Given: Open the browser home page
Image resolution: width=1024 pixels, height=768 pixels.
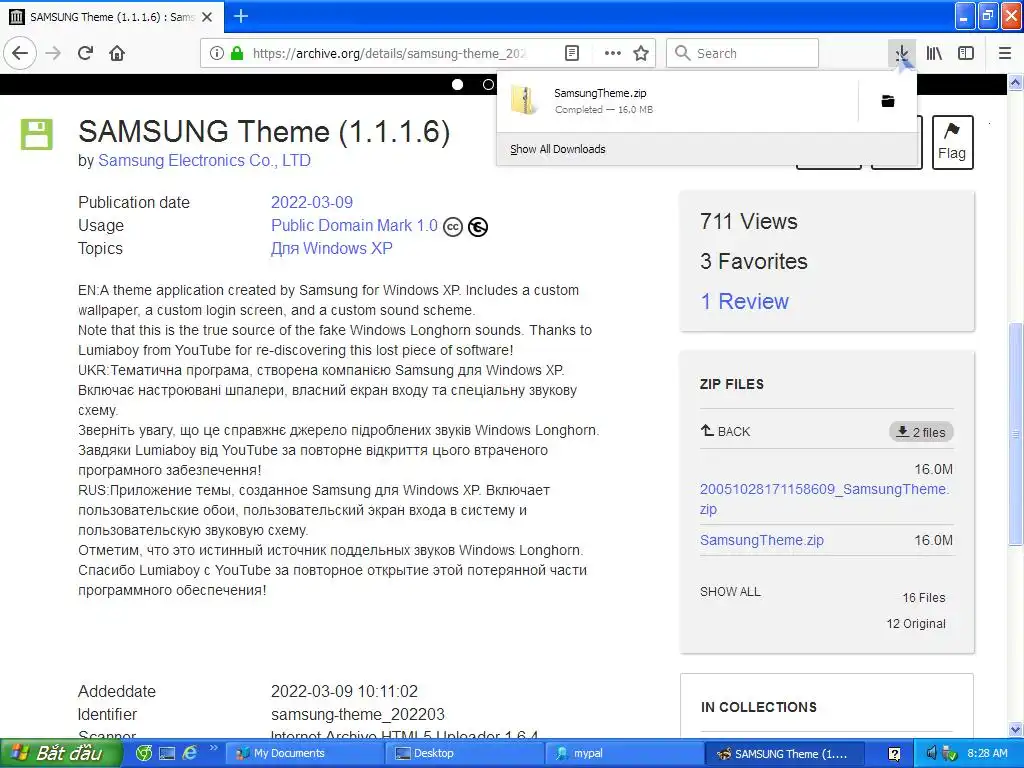Looking at the screenshot, I should pyautogui.click(x=117, y=53).
